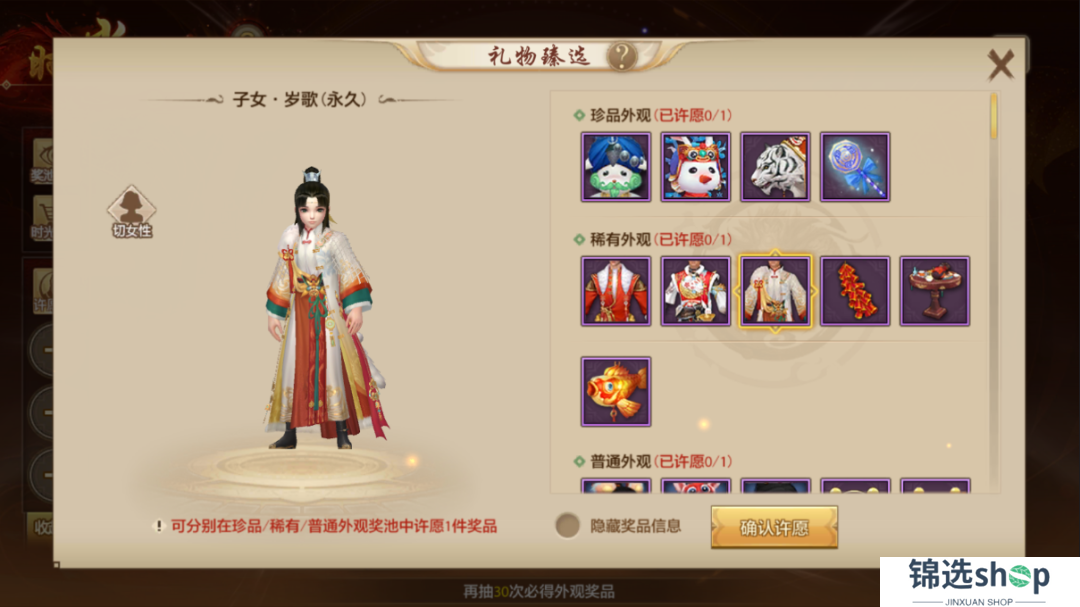Select the red robe outfit in rare rewards

(616, 291)
